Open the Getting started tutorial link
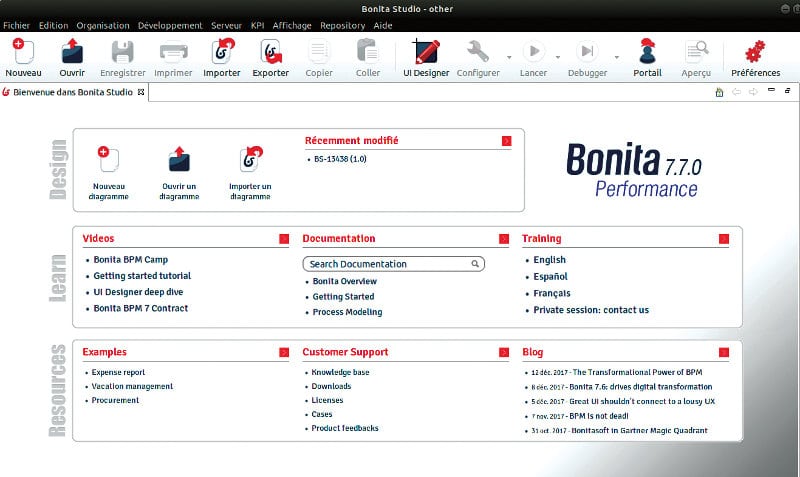Viewport: 800px width, 477px height. coord(142,276)
